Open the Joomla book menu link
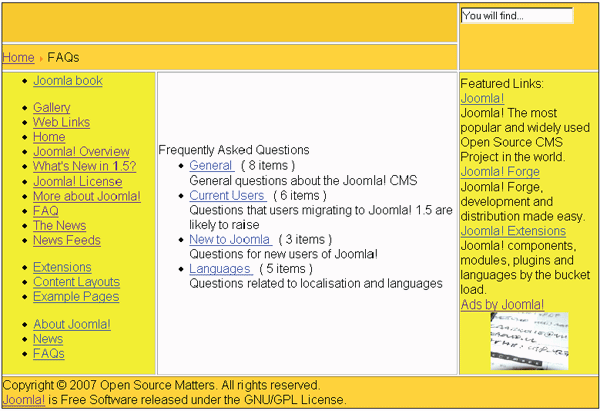The image size is (600, 411). tap(68, 81)
